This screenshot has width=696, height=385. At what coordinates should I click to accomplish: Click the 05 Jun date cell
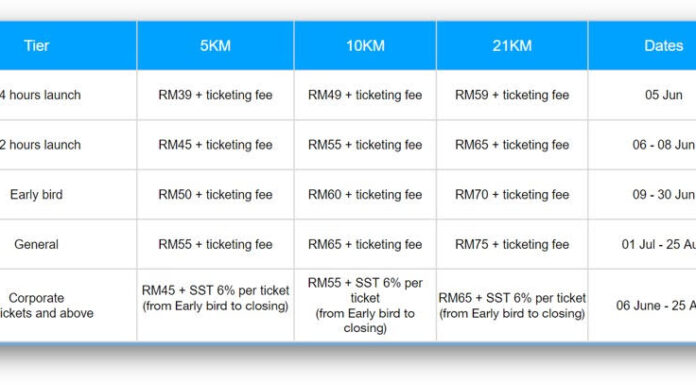click(x=642, y=95)
